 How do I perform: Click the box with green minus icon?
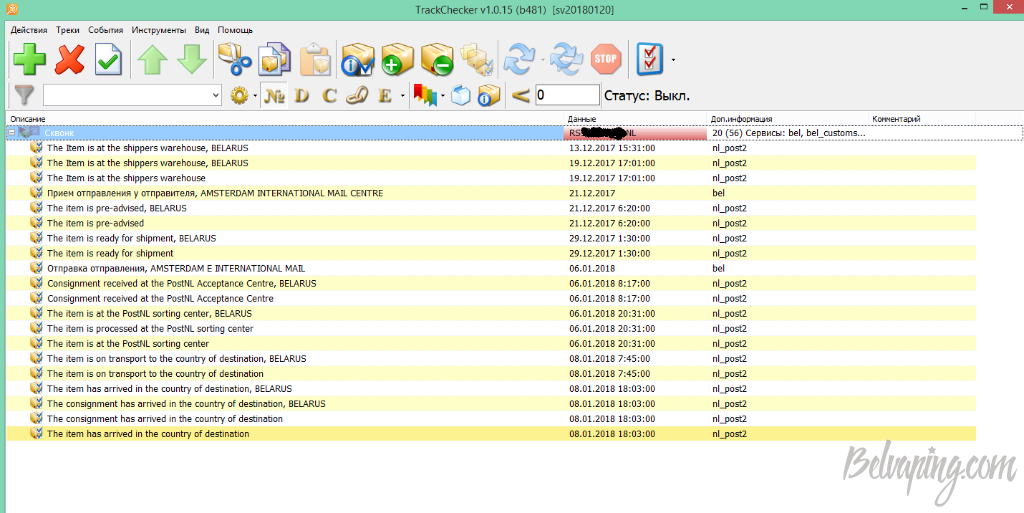[x=437, y=59]
